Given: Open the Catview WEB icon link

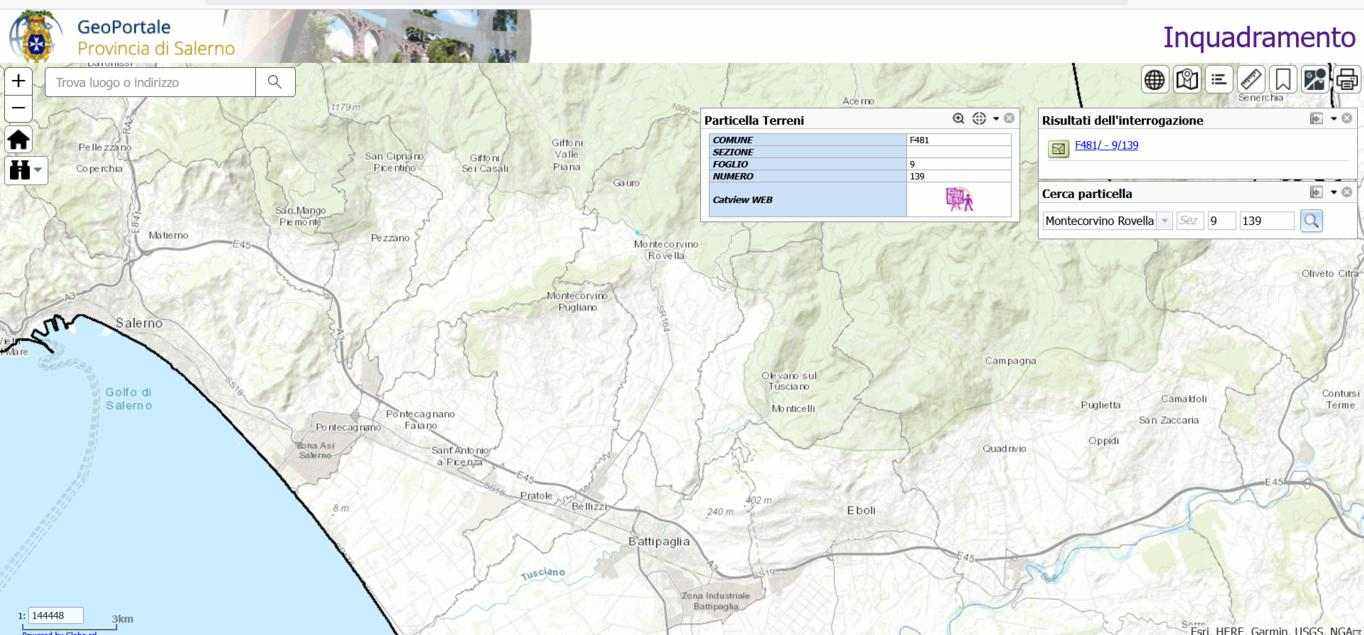Looking at the screenshot, I should click(x=959, y=200).
